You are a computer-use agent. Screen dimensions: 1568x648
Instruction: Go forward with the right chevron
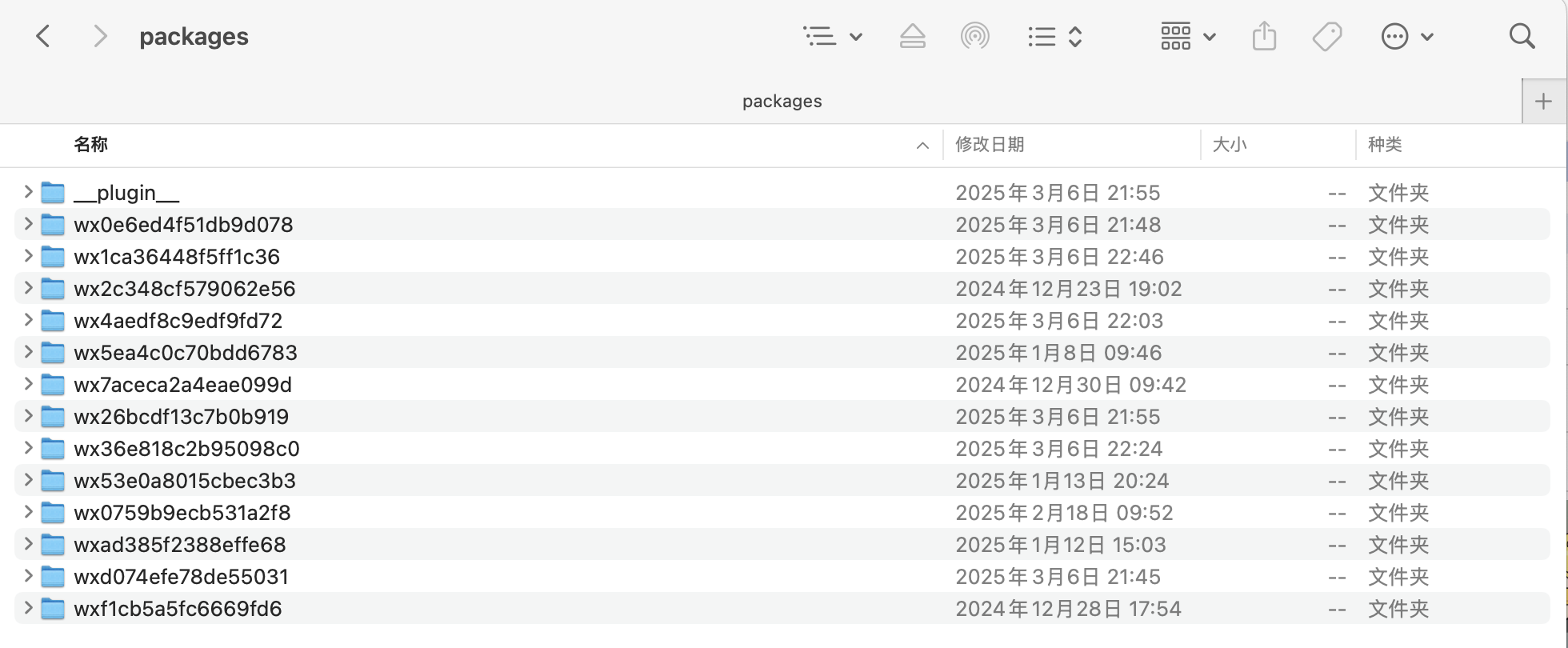coord(100,37)
